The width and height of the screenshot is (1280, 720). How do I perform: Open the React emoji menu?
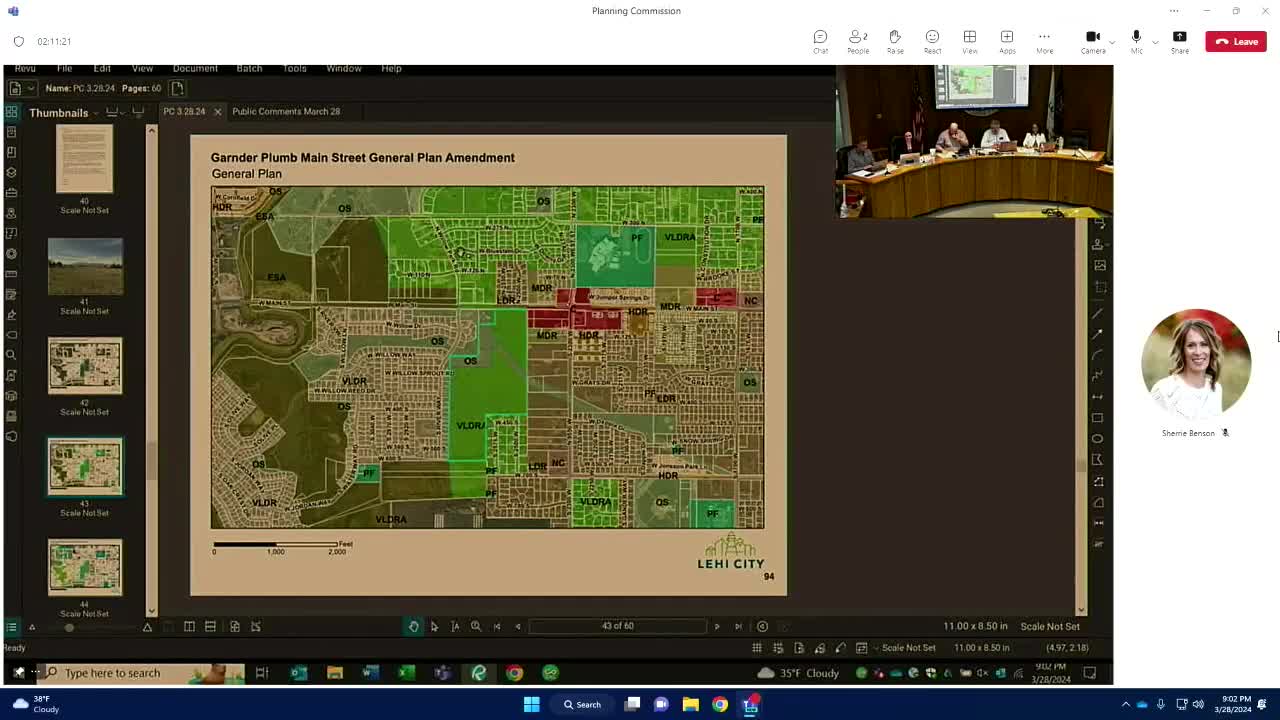coord(932,41)
